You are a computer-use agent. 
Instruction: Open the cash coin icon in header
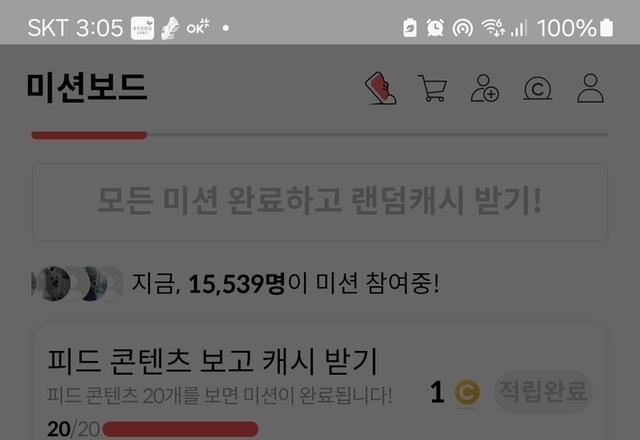[538, 89]
